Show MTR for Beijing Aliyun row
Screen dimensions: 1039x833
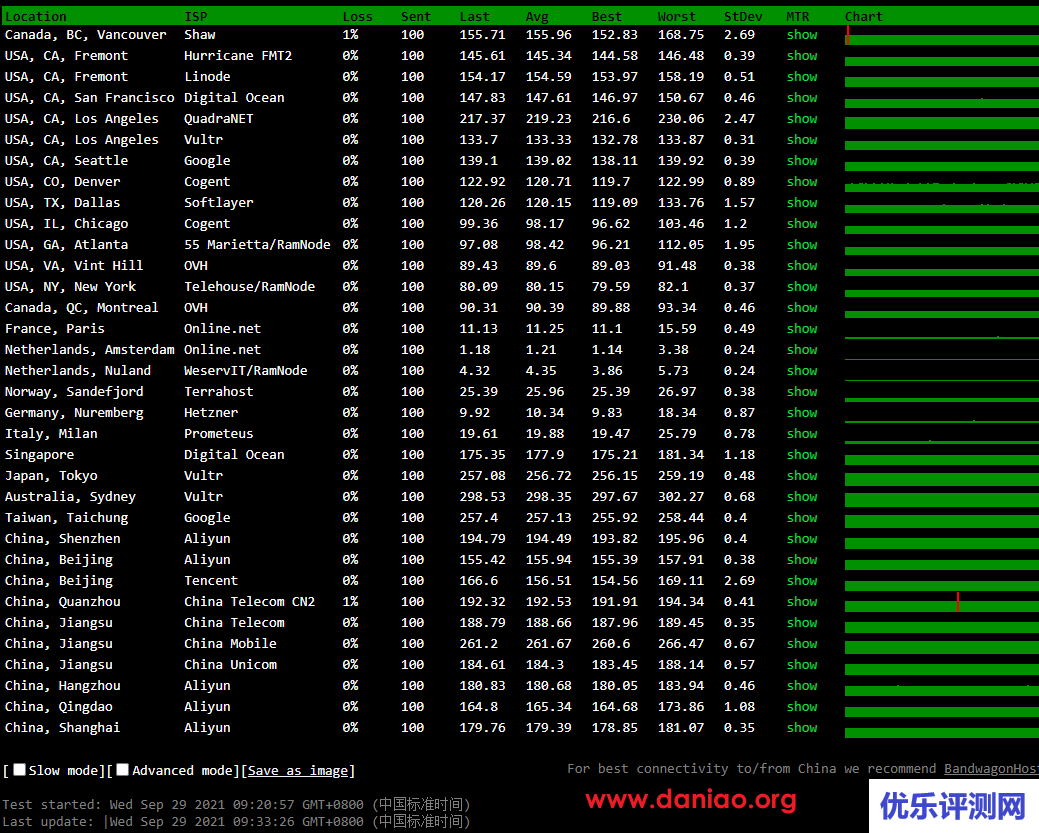(x=802, y=560)
